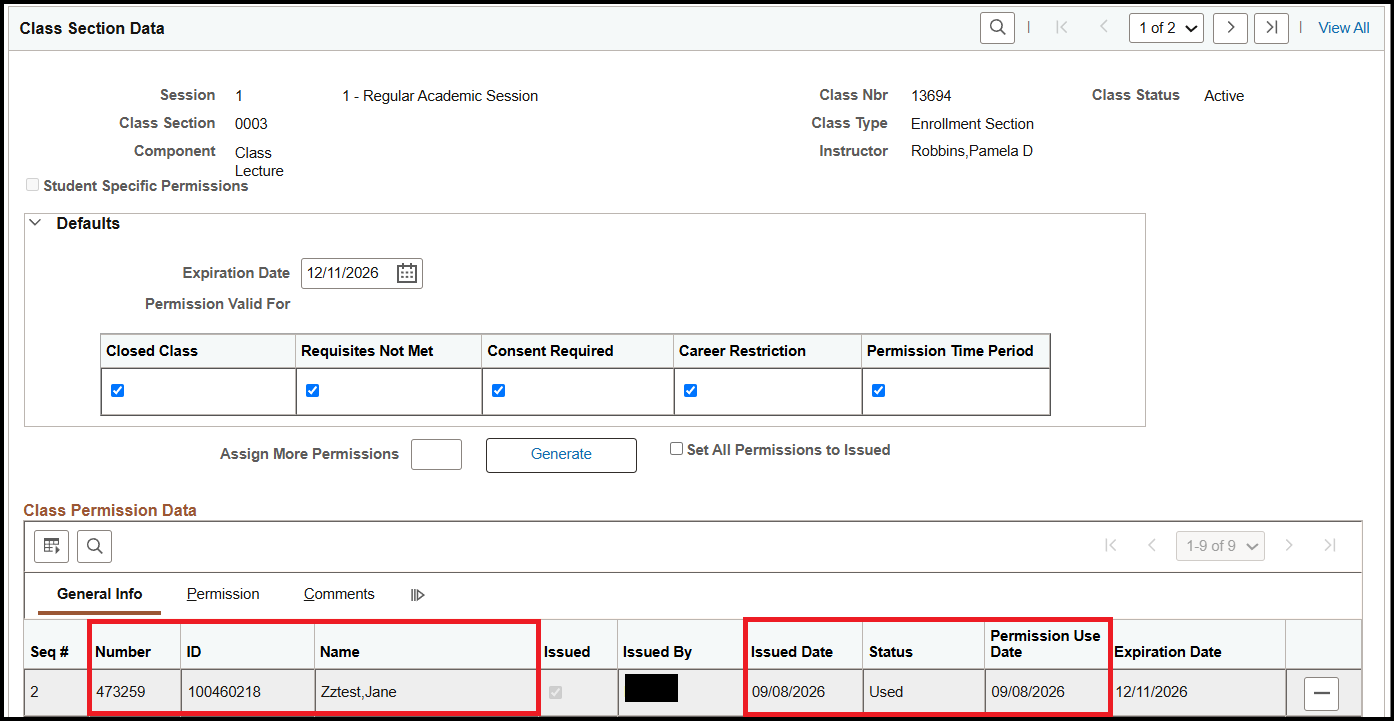Toggle the Requisites Not Met checkbox
Image resolution: width=1394 pixels, height=721 pixels.
coord(312,391)
